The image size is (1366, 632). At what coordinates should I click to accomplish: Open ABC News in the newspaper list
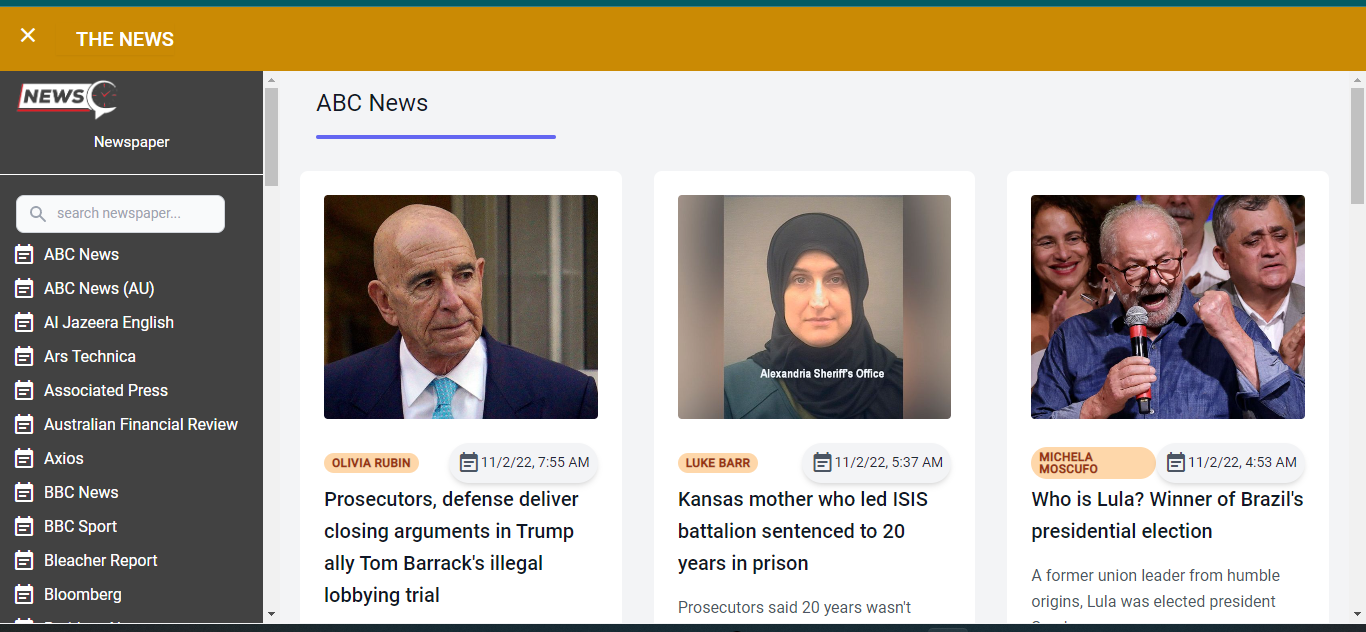tap(81, 255)
